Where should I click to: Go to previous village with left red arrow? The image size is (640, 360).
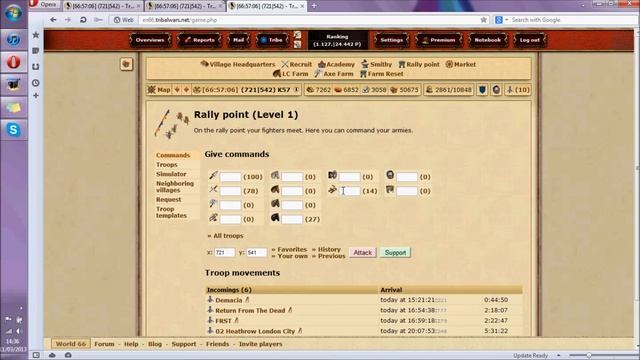coord(177,90)
